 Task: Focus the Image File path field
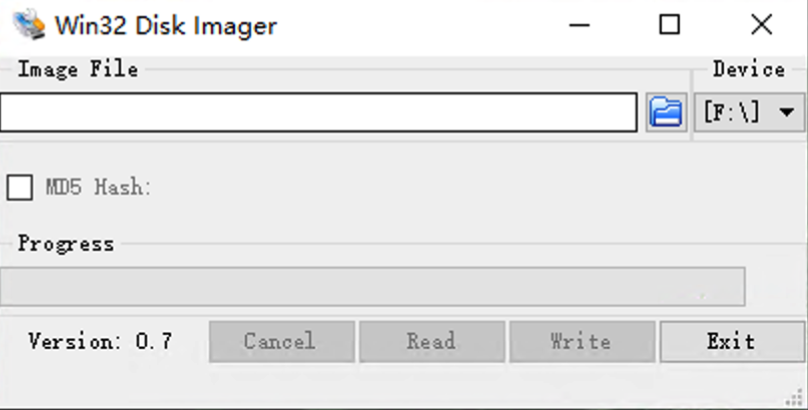tap(318, 112)
